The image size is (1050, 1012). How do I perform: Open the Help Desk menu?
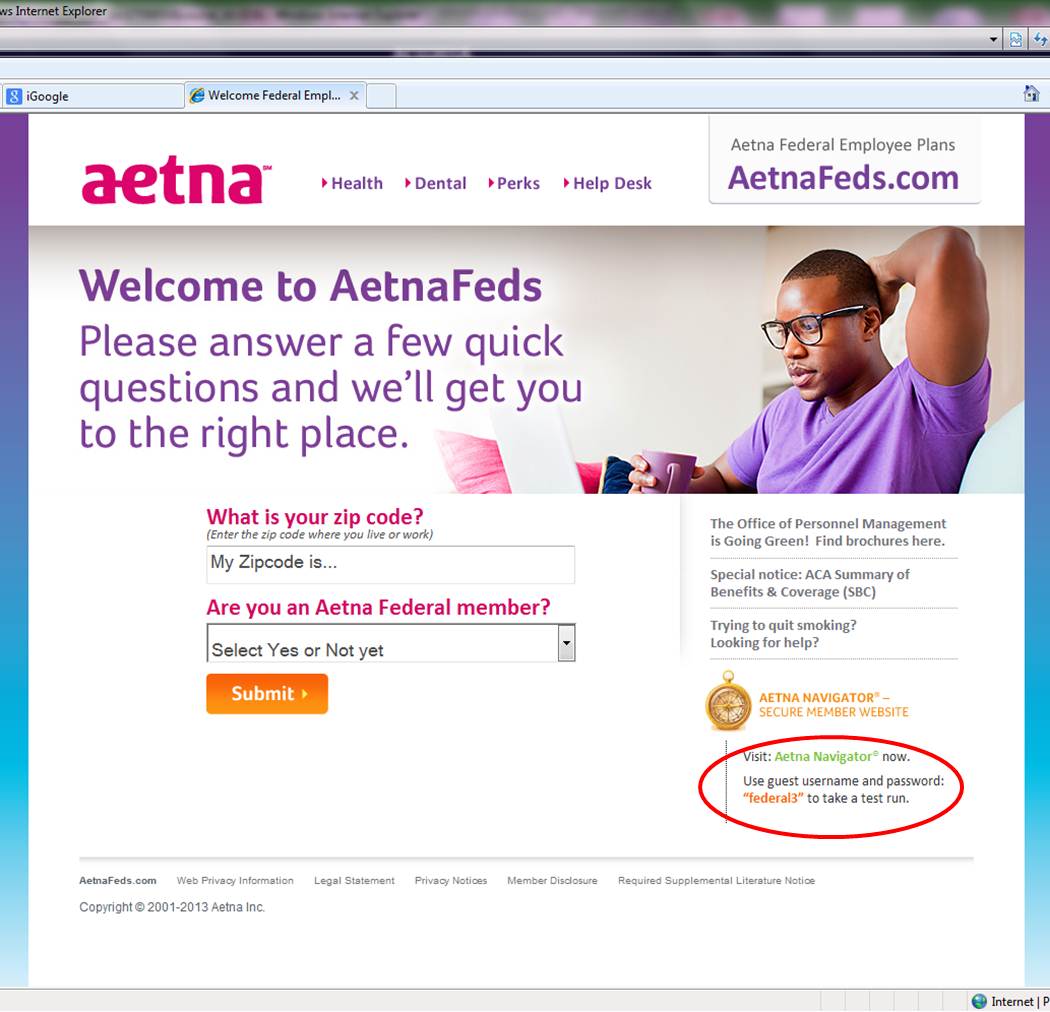(607, 183)
